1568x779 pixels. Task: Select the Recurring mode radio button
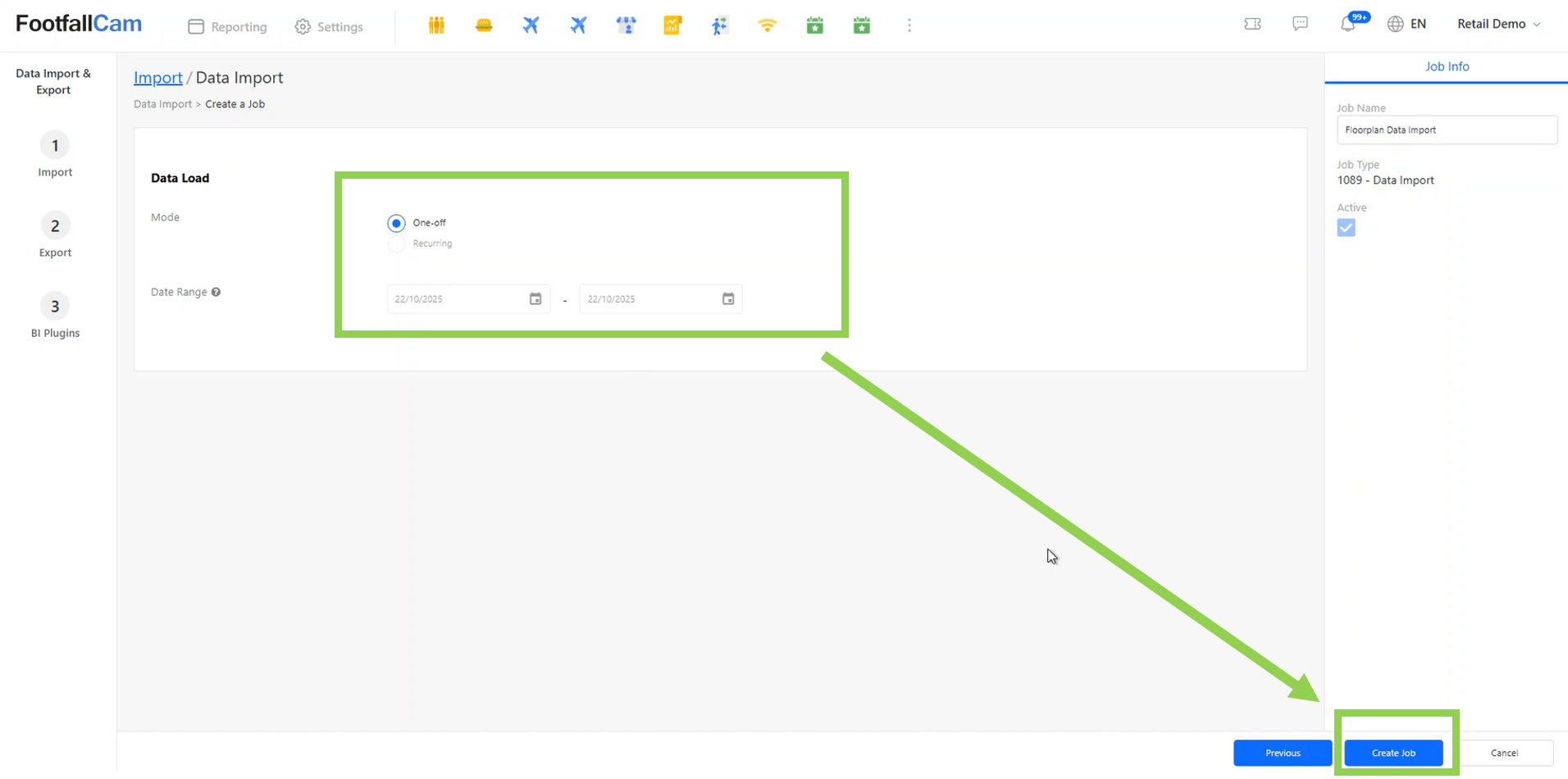click(x=396, y=244)
